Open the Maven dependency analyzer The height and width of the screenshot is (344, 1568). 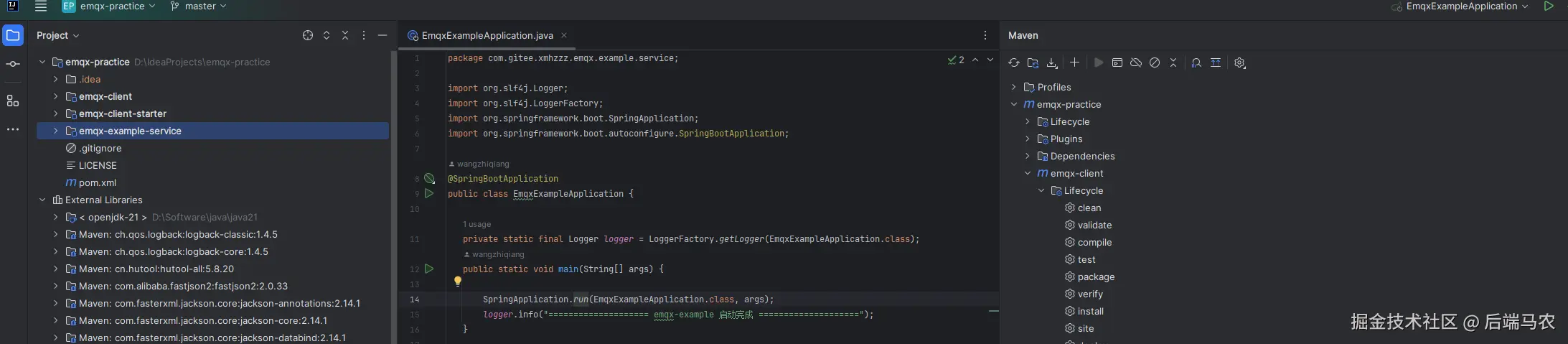(1196, 62)
